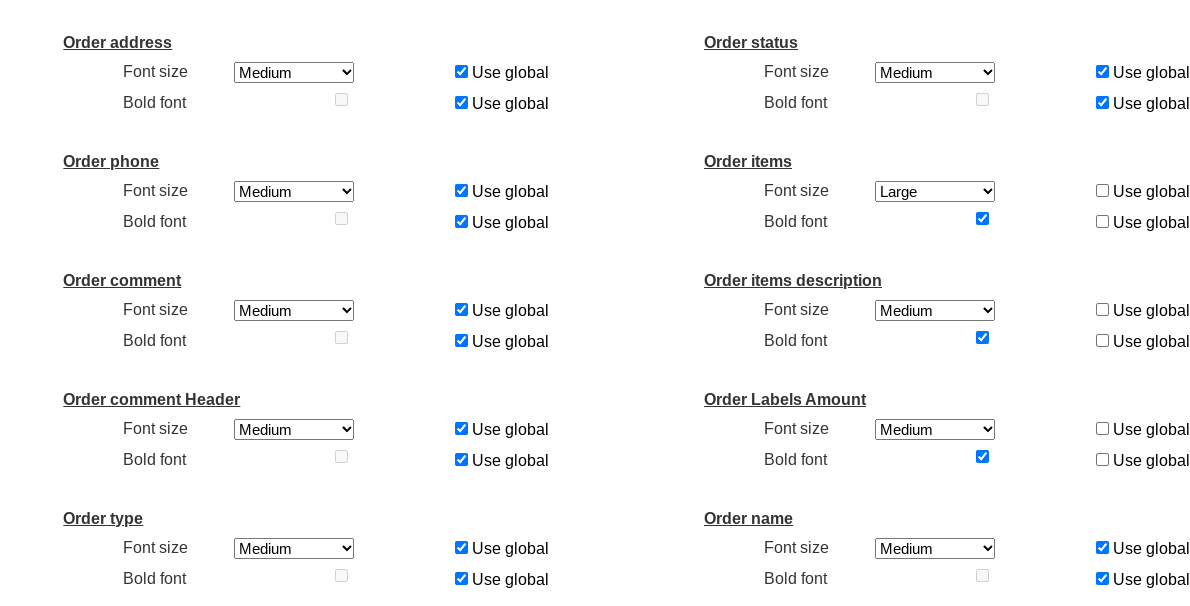Untick Bold font checkbox under Order items

click(x=982, y=219)
